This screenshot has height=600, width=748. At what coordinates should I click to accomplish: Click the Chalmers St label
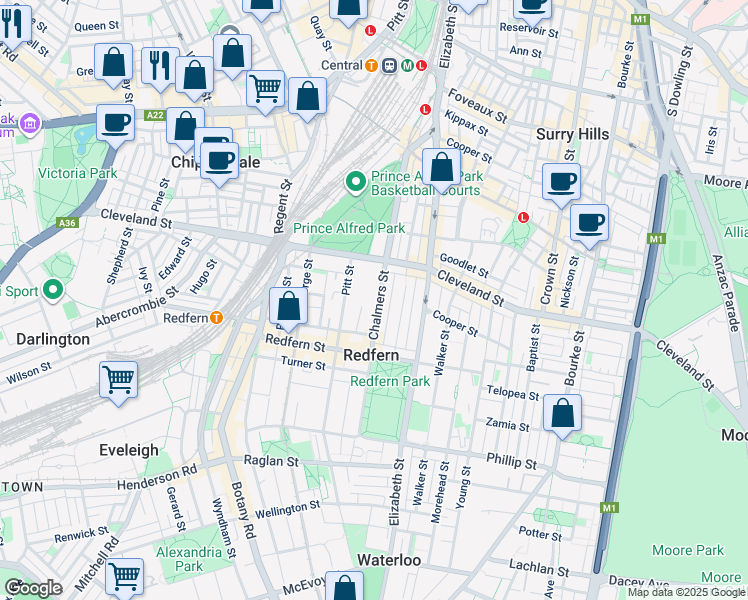[x=379, y=305]
